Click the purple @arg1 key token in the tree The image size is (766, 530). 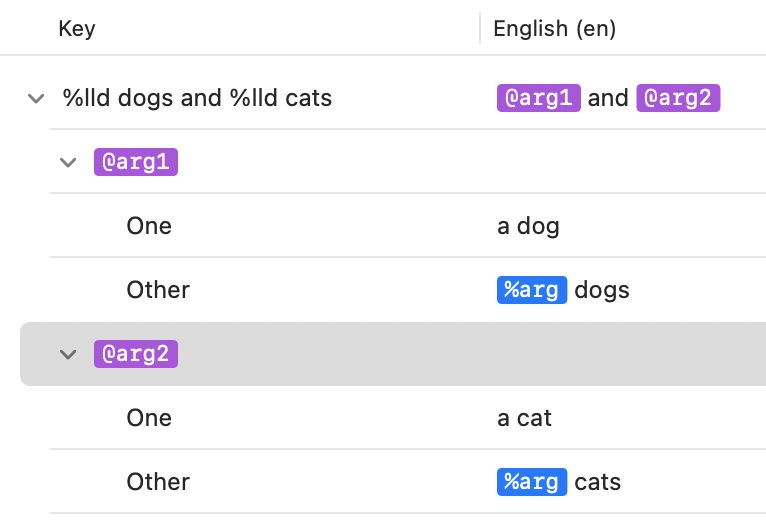pyautogui.click(x=136, y=162)
